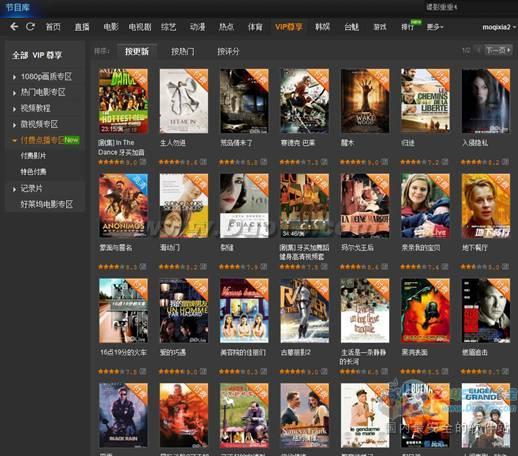This screenshot has height=456, width=518.
Task: Open the 黑洞表面 movie title link
Action: click(414, 352)
